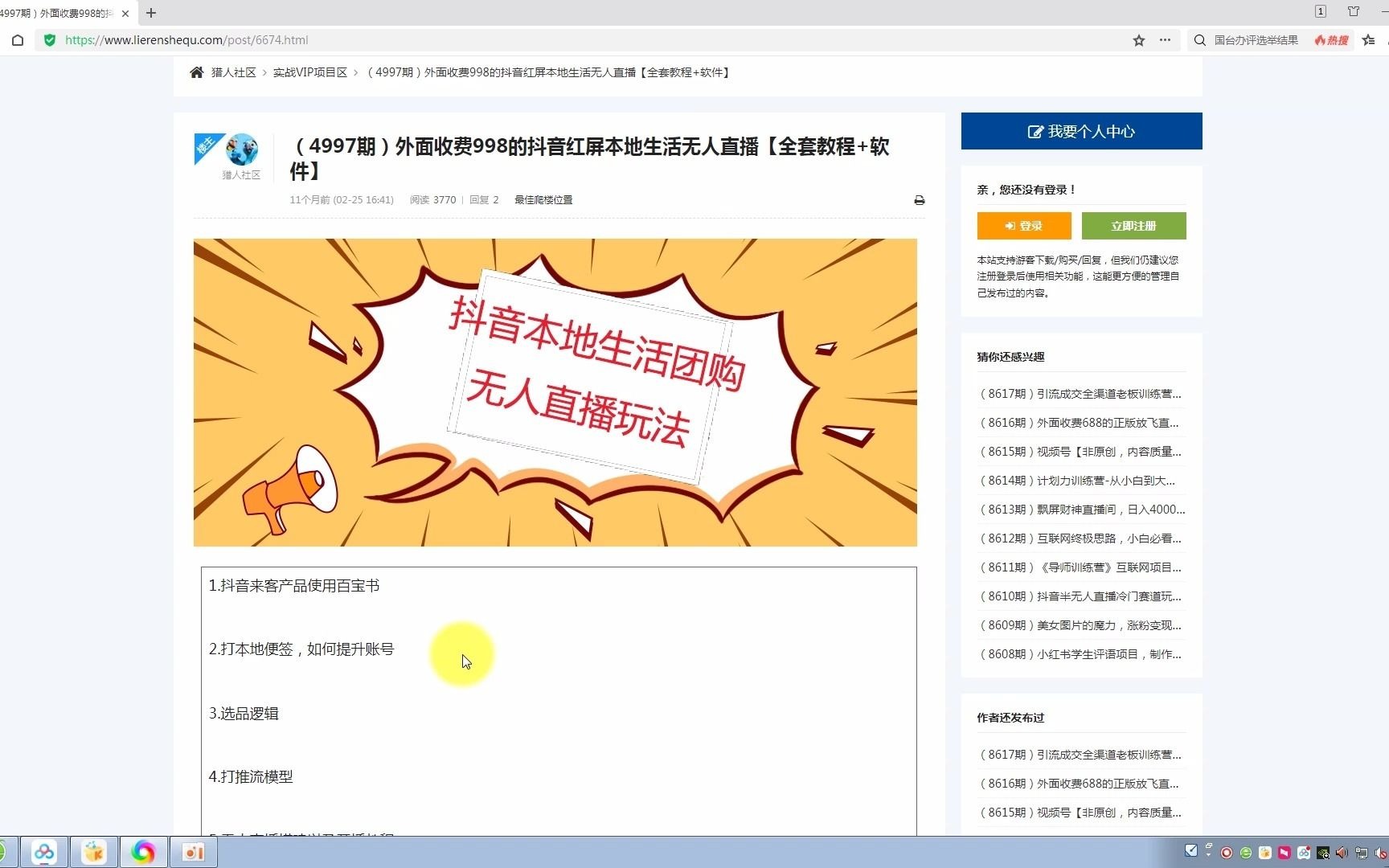Open (8611期) 导师训练营 link
1389x868 pixels.
click(x=1080, y=567)
